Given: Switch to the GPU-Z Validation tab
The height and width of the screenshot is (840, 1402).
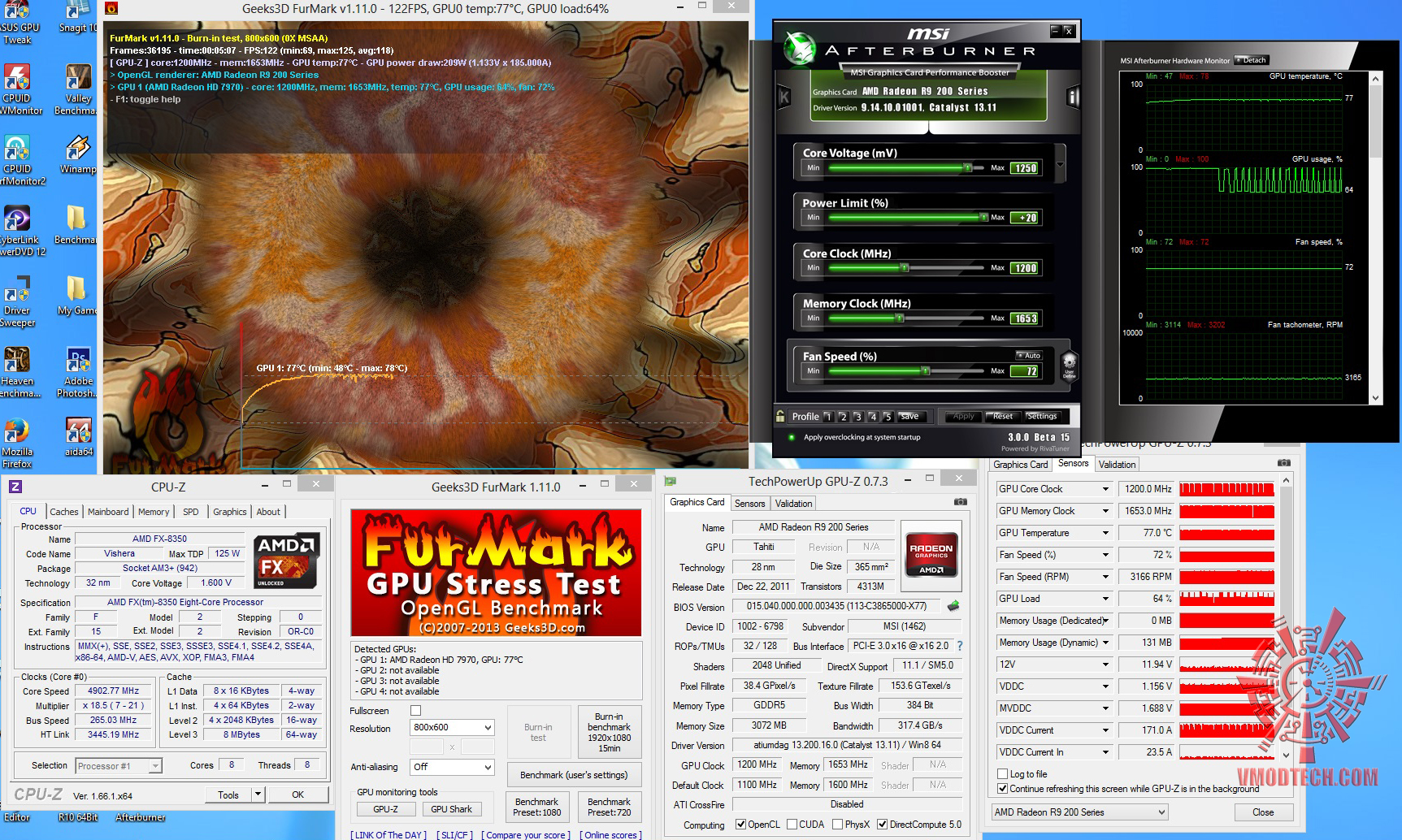Looking at the screenshot, I should 792,503.
